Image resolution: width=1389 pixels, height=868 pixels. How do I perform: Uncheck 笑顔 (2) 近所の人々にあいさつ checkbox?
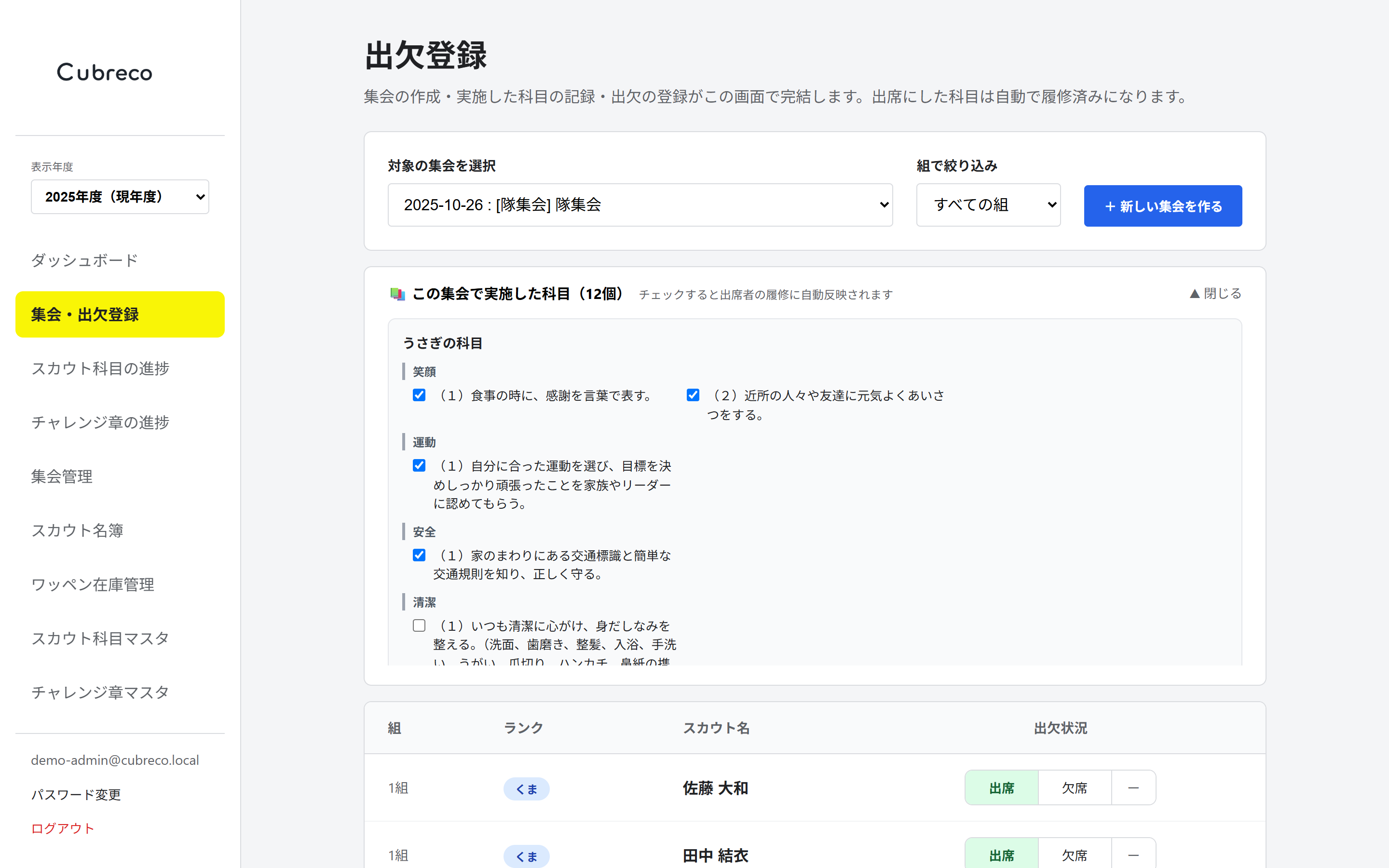[x=693, y=395]
